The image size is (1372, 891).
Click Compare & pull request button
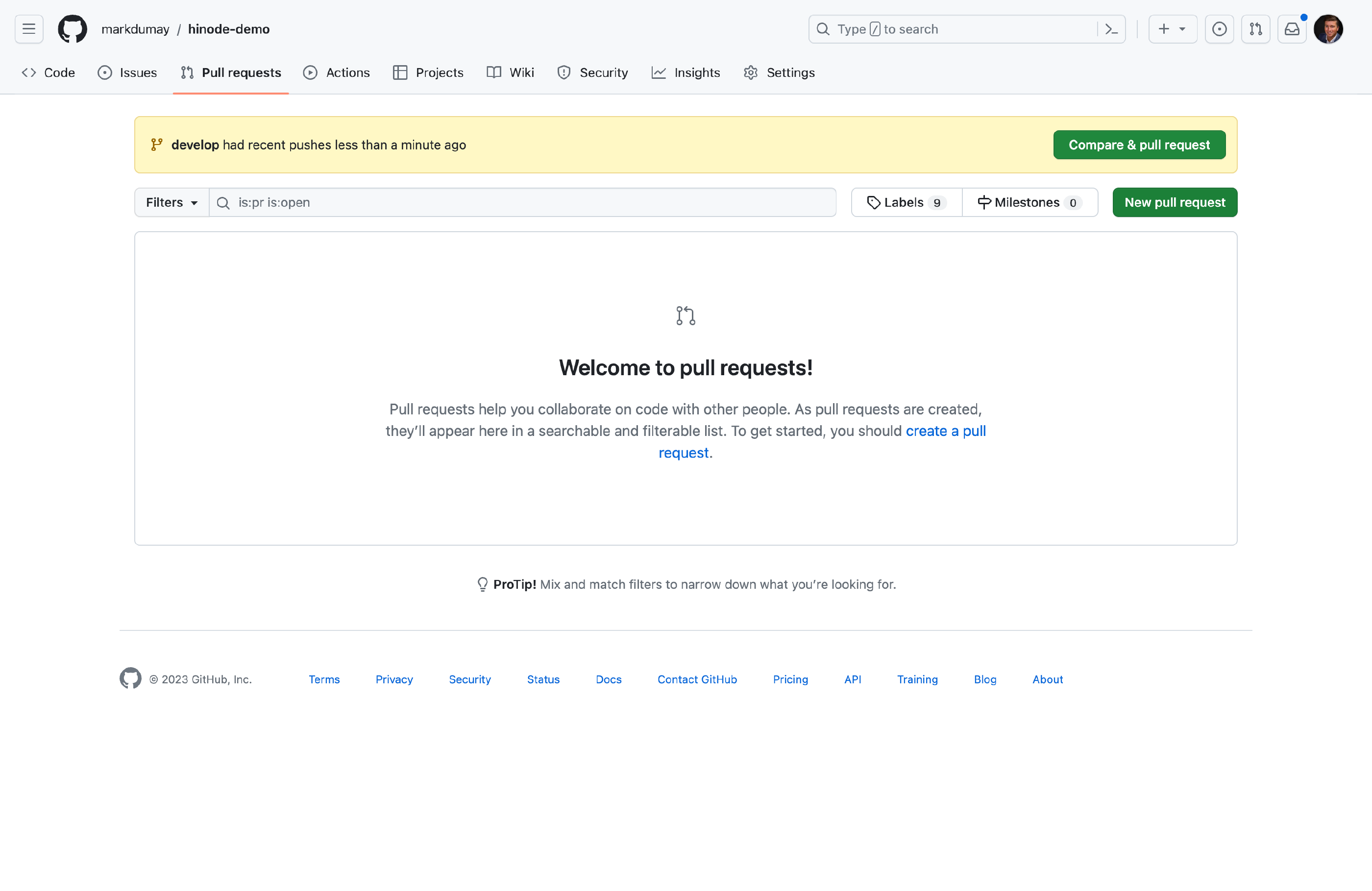click(x=1139, y=144)
